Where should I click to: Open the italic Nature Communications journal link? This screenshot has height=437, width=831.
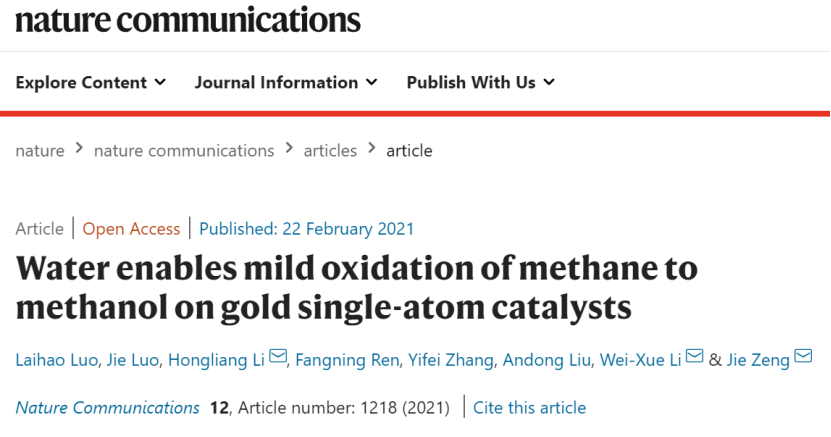click(108, 408)
